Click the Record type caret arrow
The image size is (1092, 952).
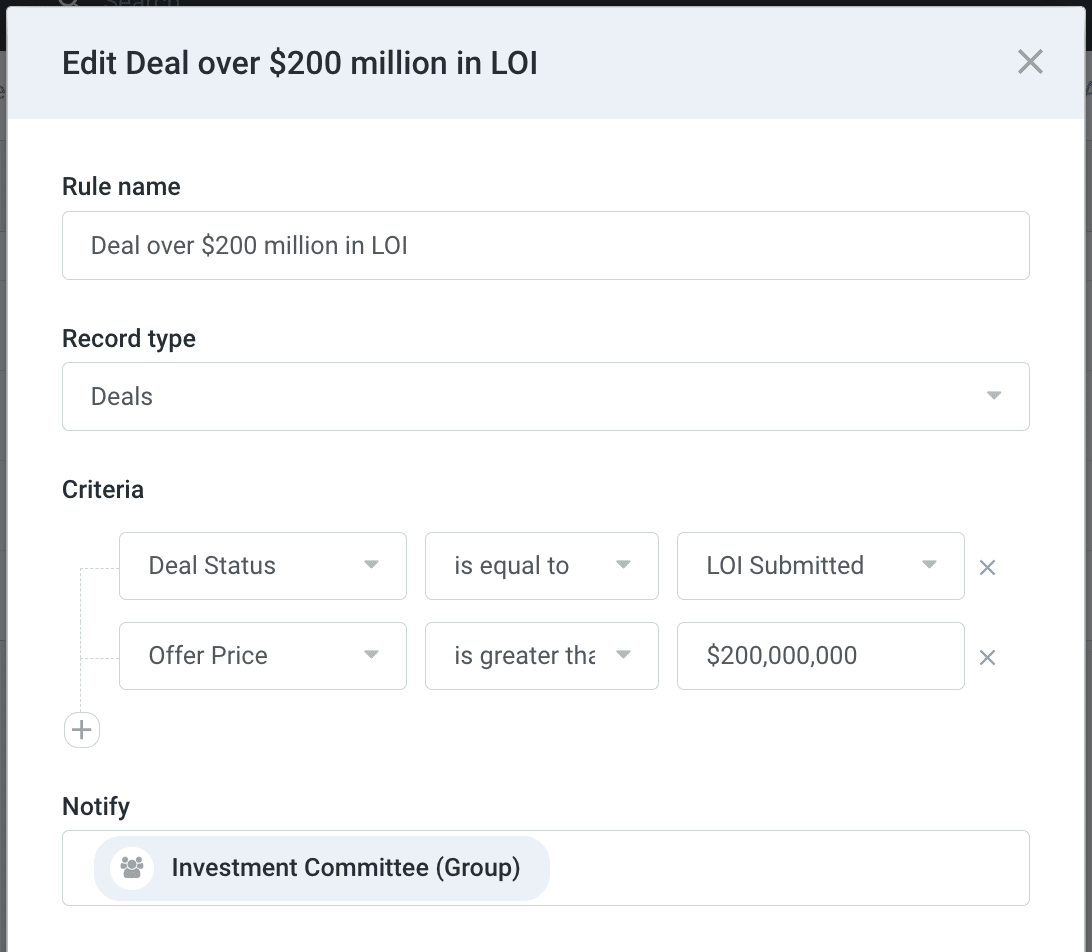993,396
